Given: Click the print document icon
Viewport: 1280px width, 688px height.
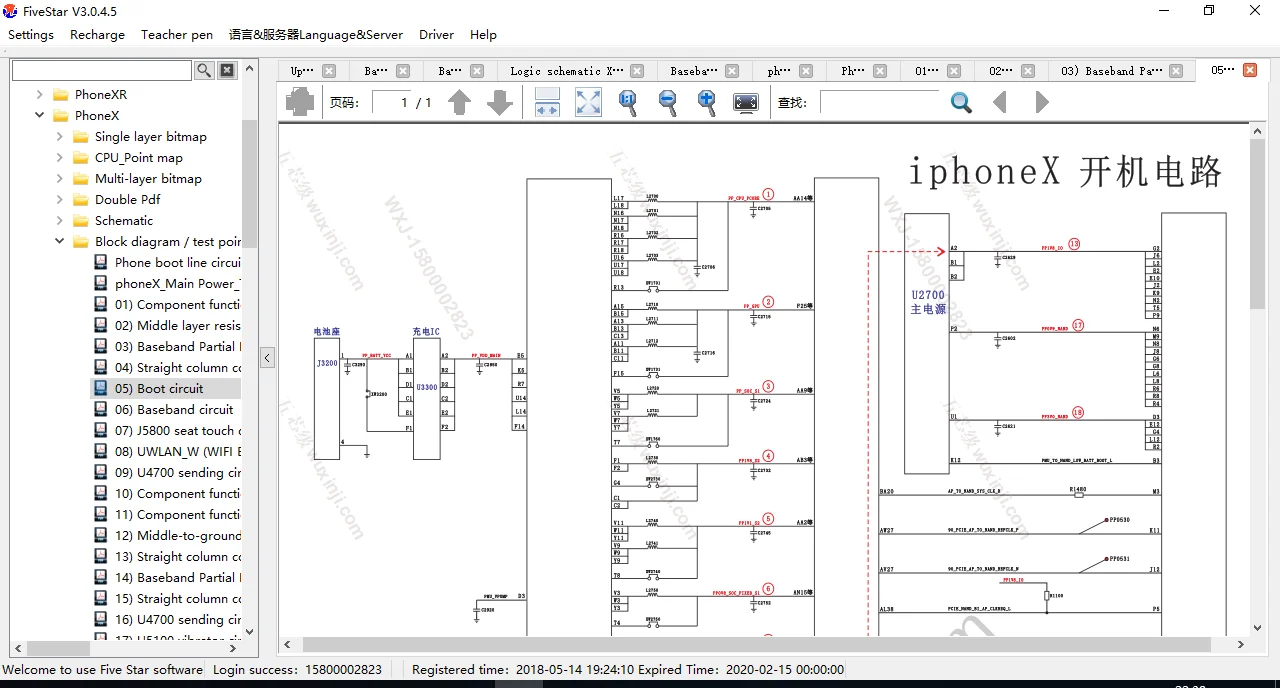Looking at the screenshot, I should [300, 102].
